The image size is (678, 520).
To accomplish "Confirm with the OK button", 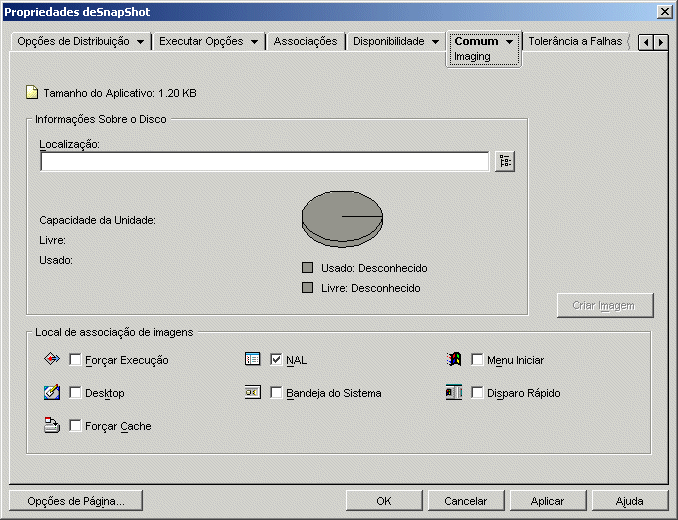I will pos(384,501).
